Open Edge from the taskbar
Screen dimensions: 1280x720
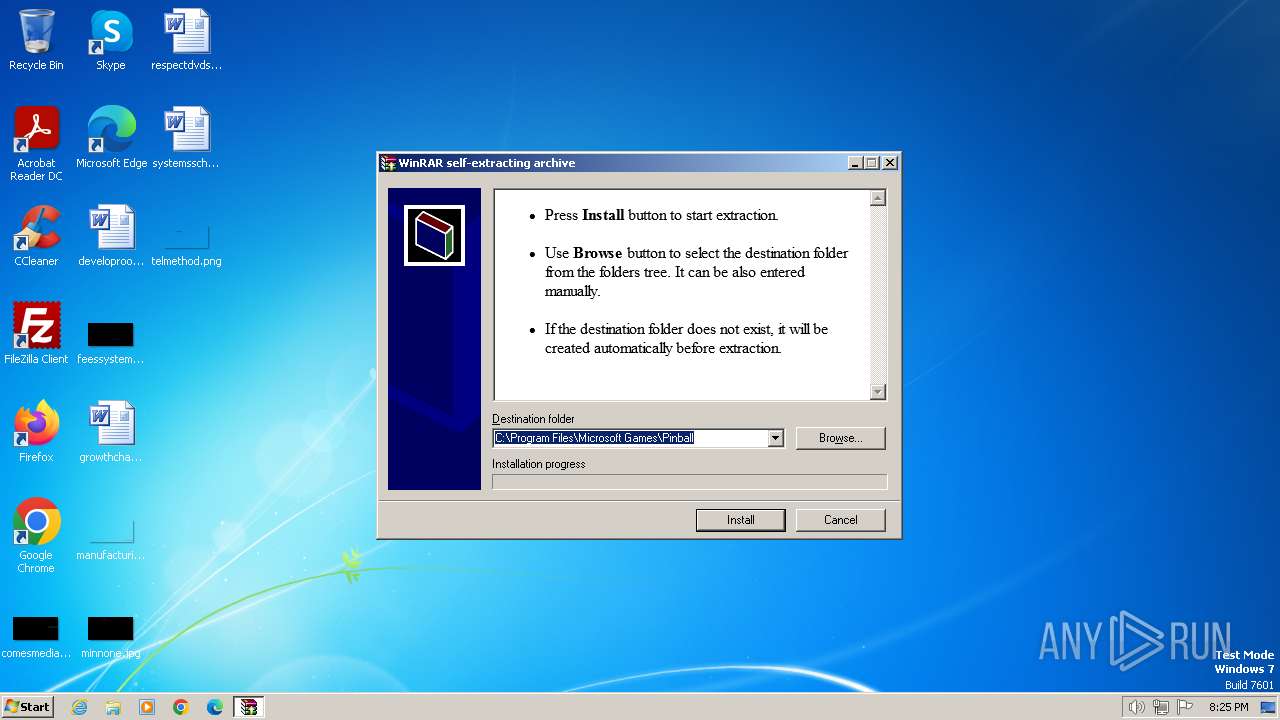(215, 707)
